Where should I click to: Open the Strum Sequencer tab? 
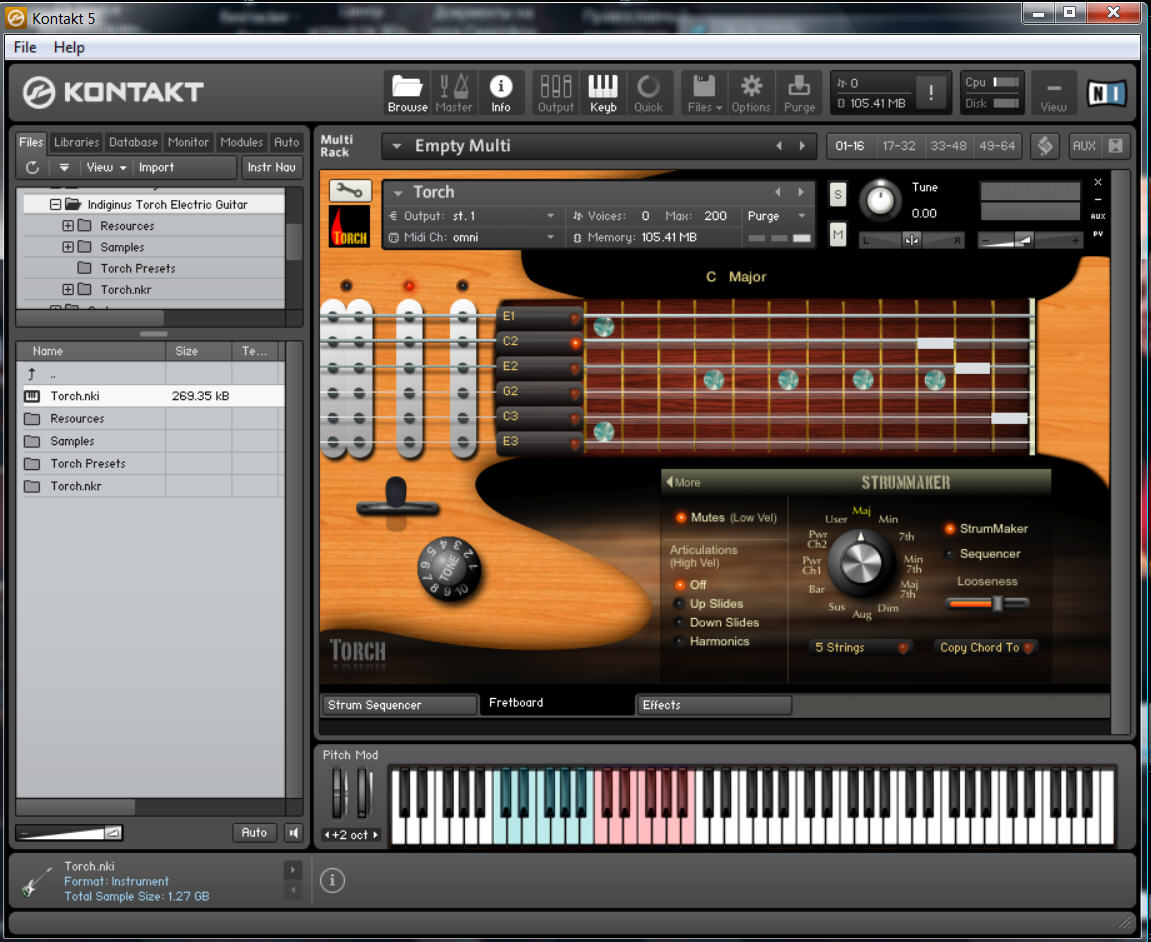(x=399, y=705)
